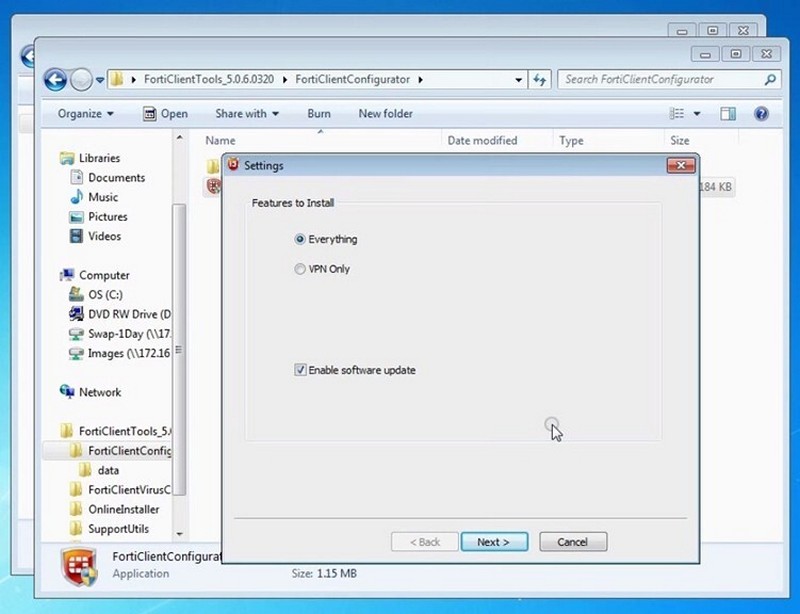This screenshot has height=614, width=800.
Task: Click the navigation pane scroll down arrow
Action: tap(179, 534)
